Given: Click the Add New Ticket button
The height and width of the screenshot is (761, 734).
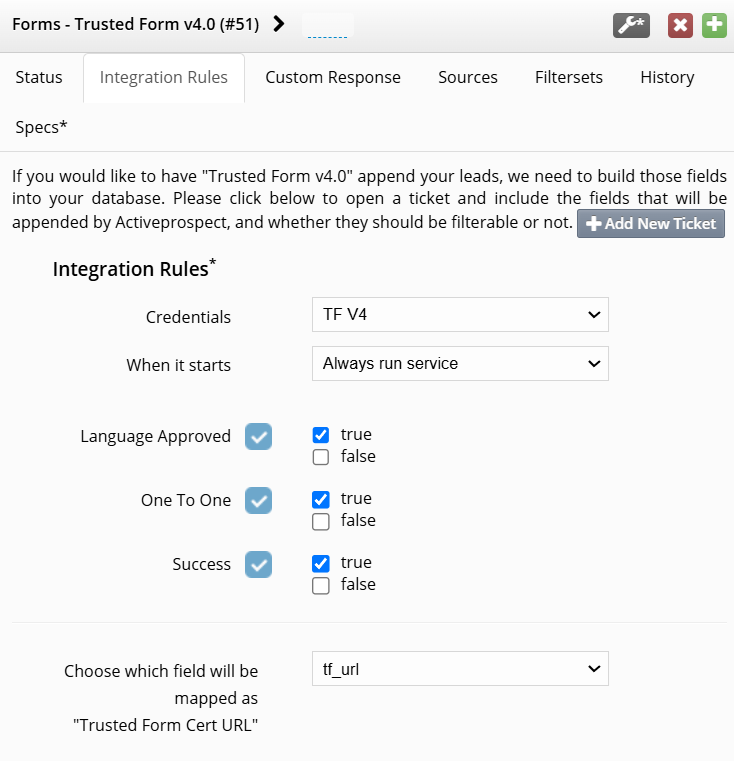Looking at the screenshot, I should click(x=651, y=224).
